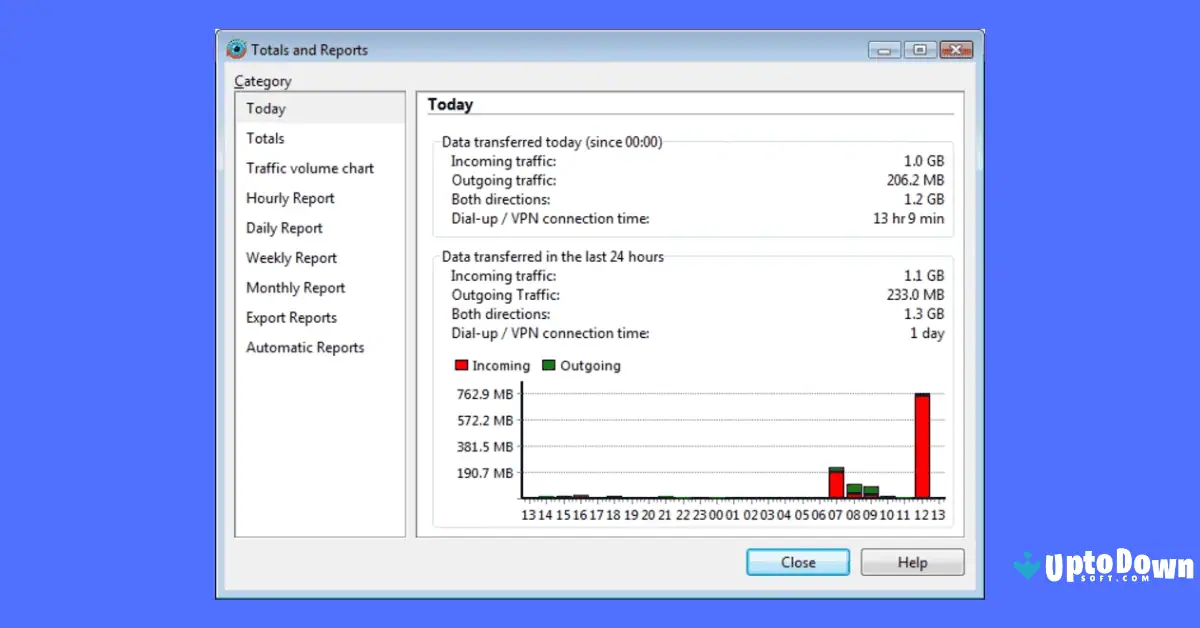Open the Weekly Report
Viewport: 1200px width, 628px height.
pyautogui.click(x=291, y=258)
